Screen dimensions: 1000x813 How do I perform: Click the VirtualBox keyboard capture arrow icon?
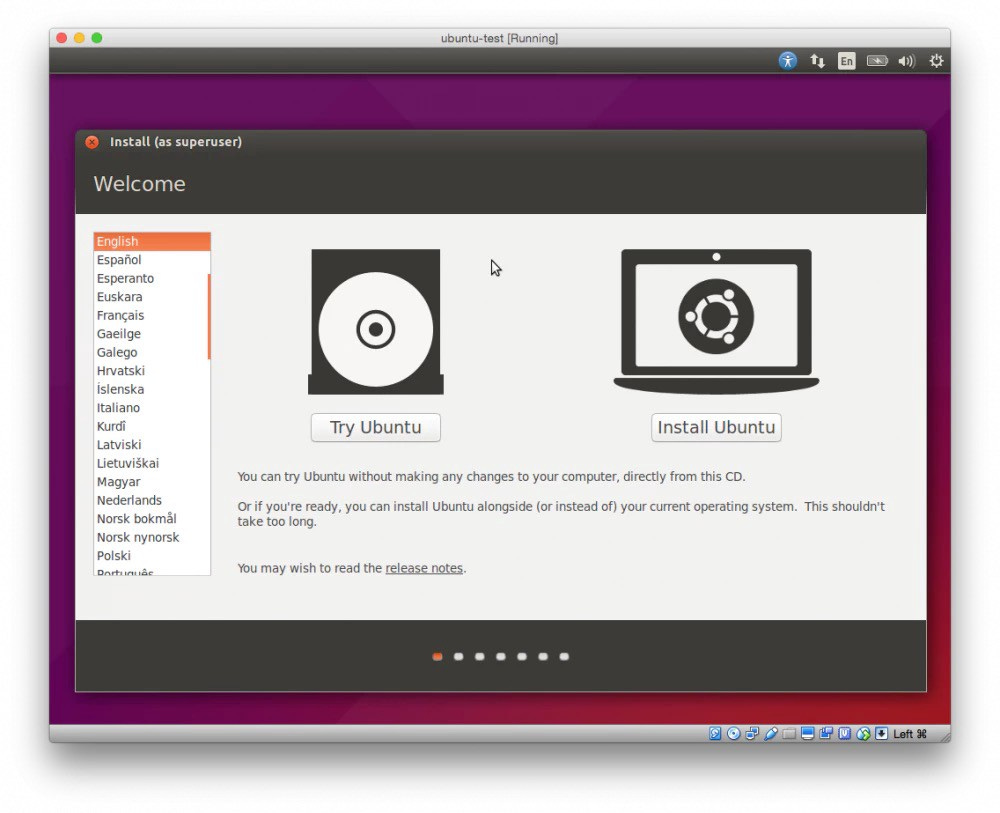click(x=881, y=733)
